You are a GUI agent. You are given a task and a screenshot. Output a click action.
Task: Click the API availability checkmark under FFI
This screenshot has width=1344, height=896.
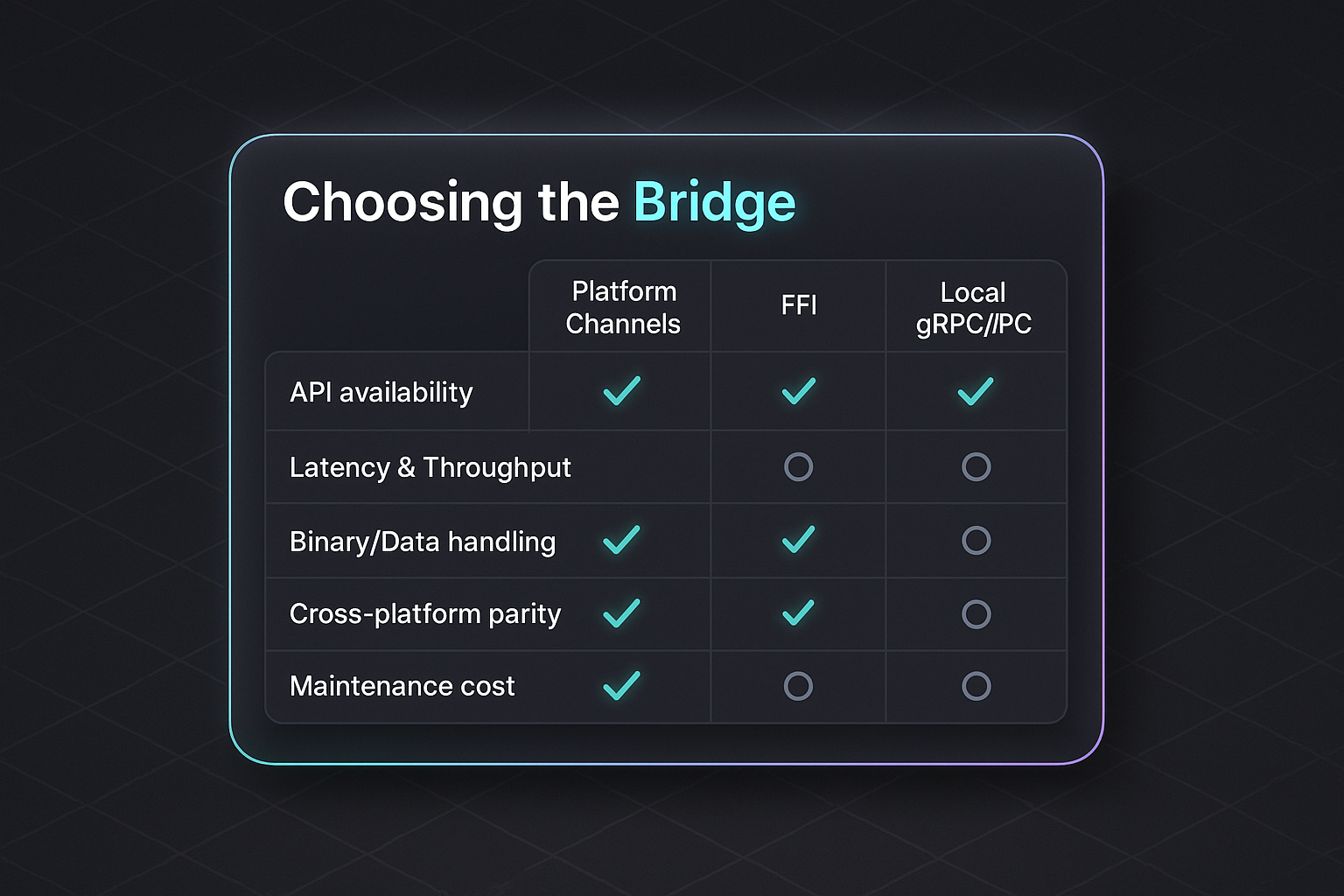[799, 390]
